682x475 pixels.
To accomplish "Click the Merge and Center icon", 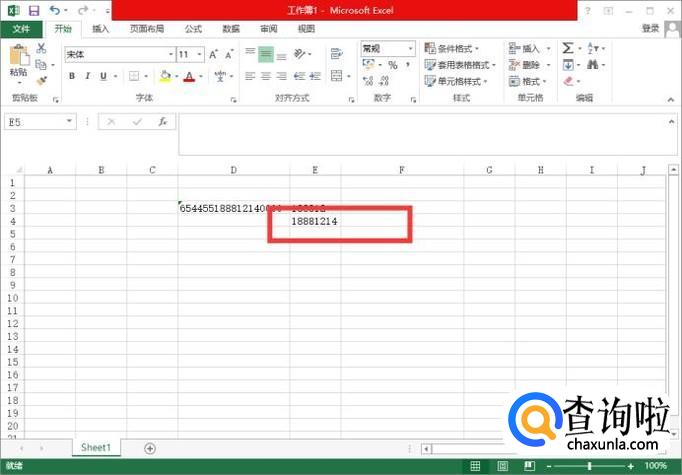I will 337,76.
